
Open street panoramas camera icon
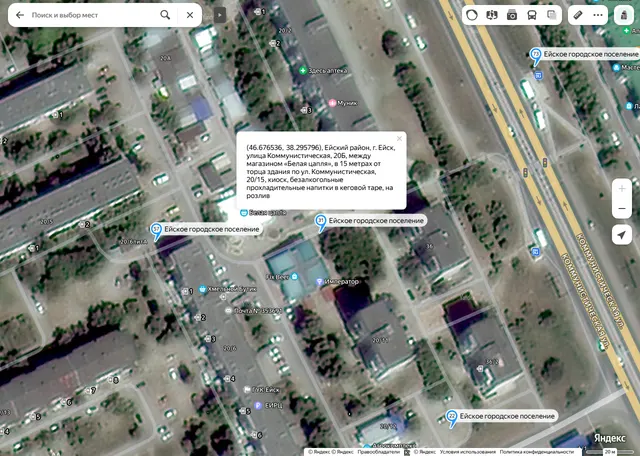(x=512, y=15)
